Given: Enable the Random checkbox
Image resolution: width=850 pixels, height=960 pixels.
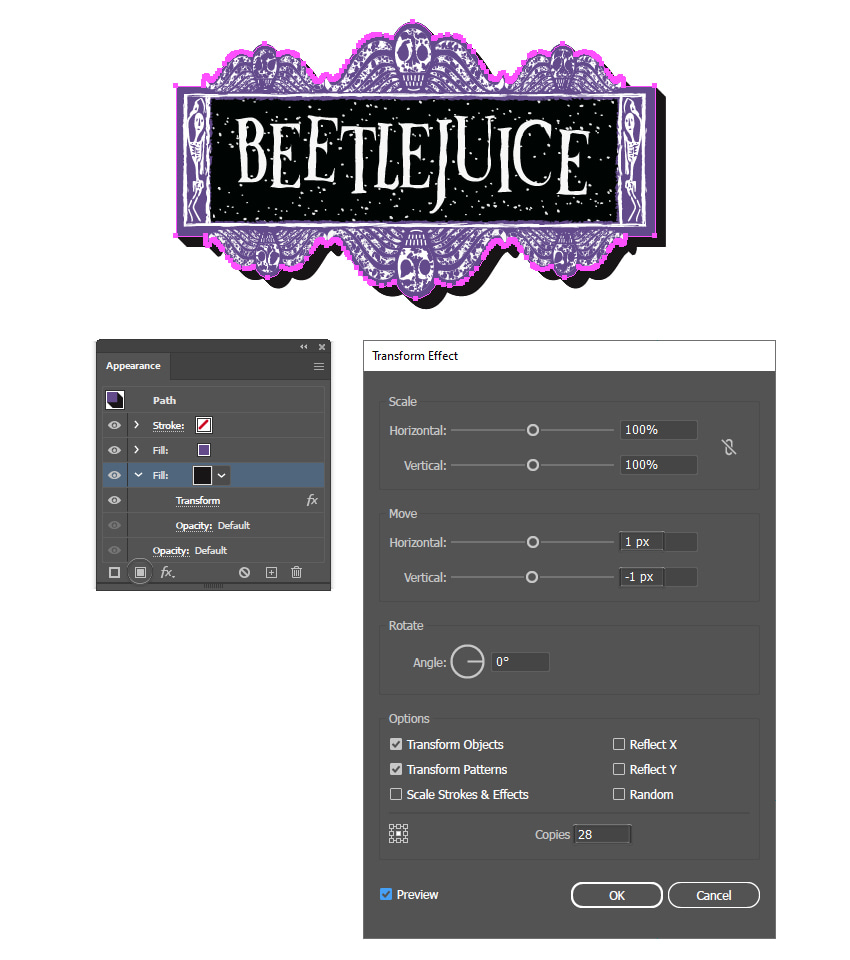Looking at the screenshot, I should click(x=619, y=794).
